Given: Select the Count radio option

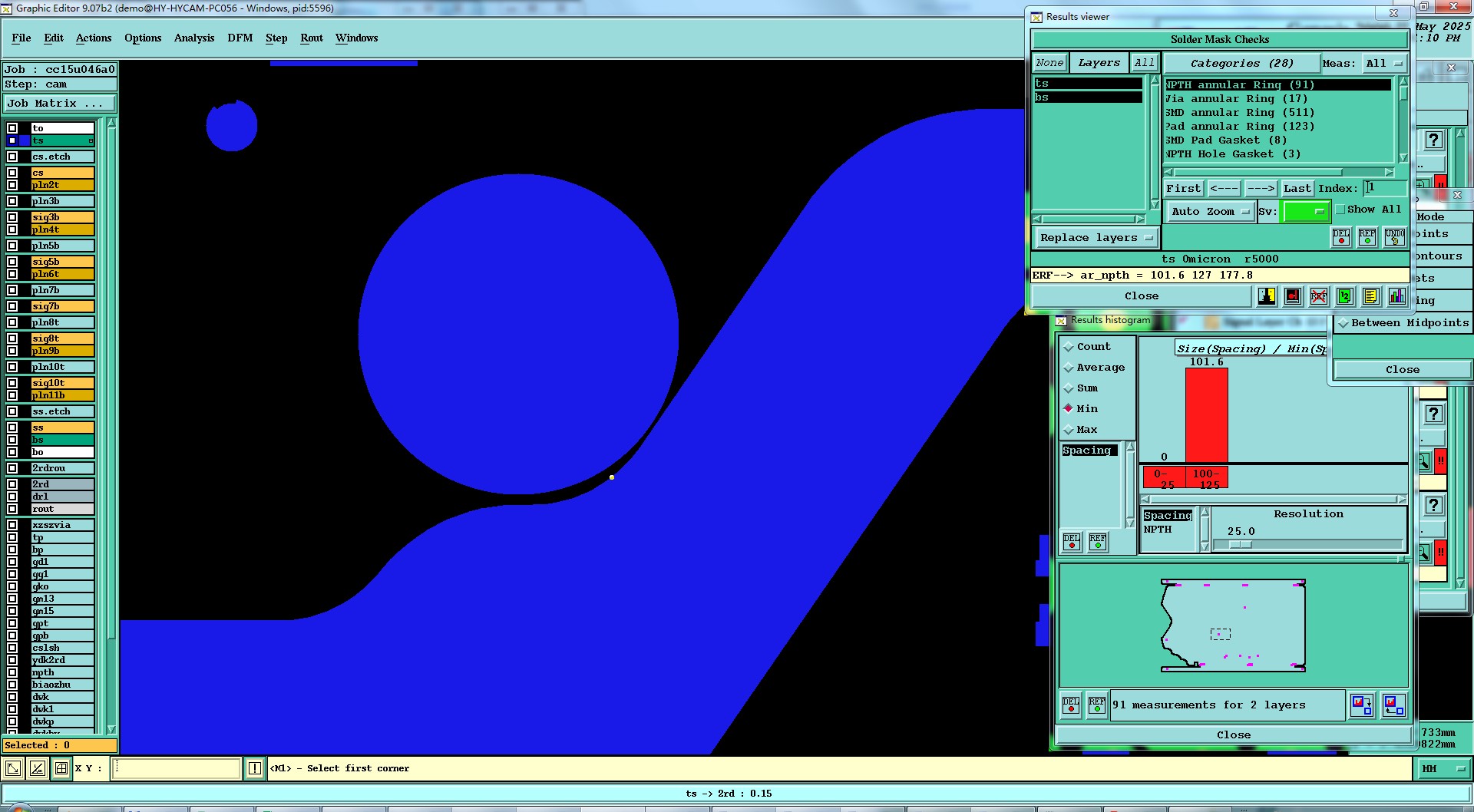Looking at the screenshot, I should [x=1069, y=347].
